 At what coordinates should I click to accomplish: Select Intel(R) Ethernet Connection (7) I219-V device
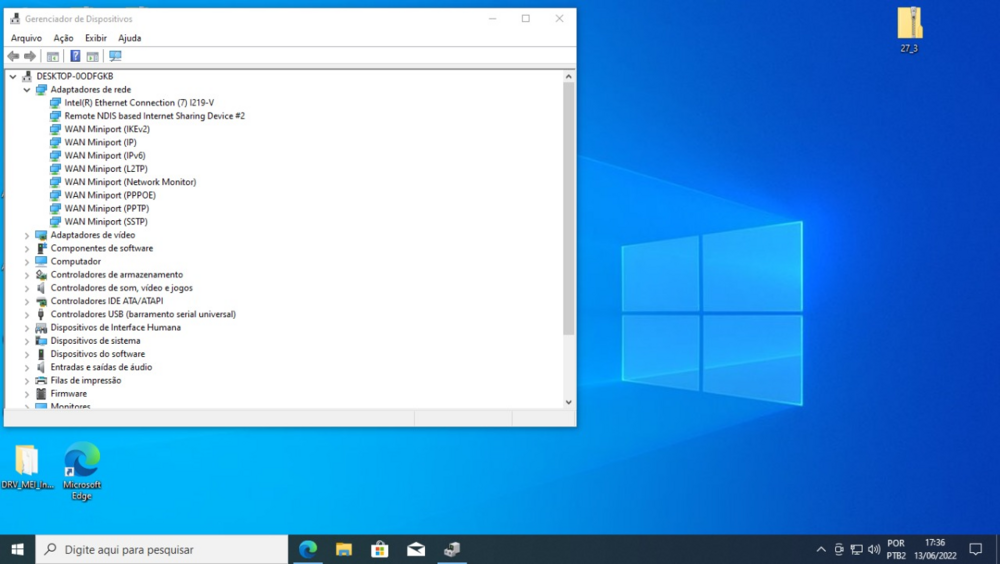point(139,103)
